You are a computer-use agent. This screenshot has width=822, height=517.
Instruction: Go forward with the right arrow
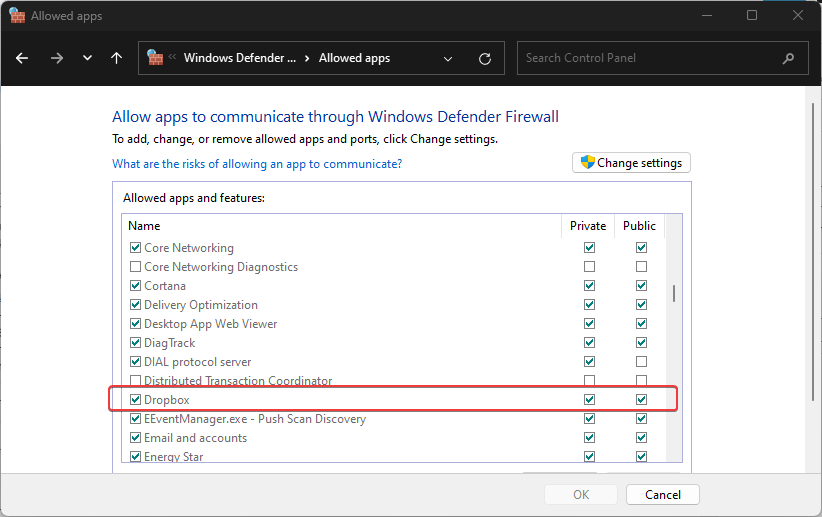(x=57, y=58)
